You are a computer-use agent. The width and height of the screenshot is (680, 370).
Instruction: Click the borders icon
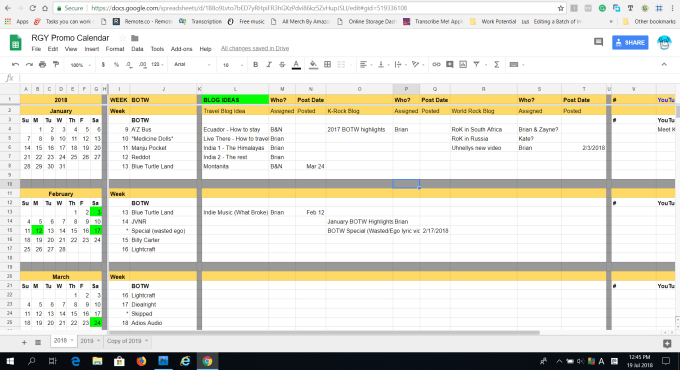pos(327,65)
